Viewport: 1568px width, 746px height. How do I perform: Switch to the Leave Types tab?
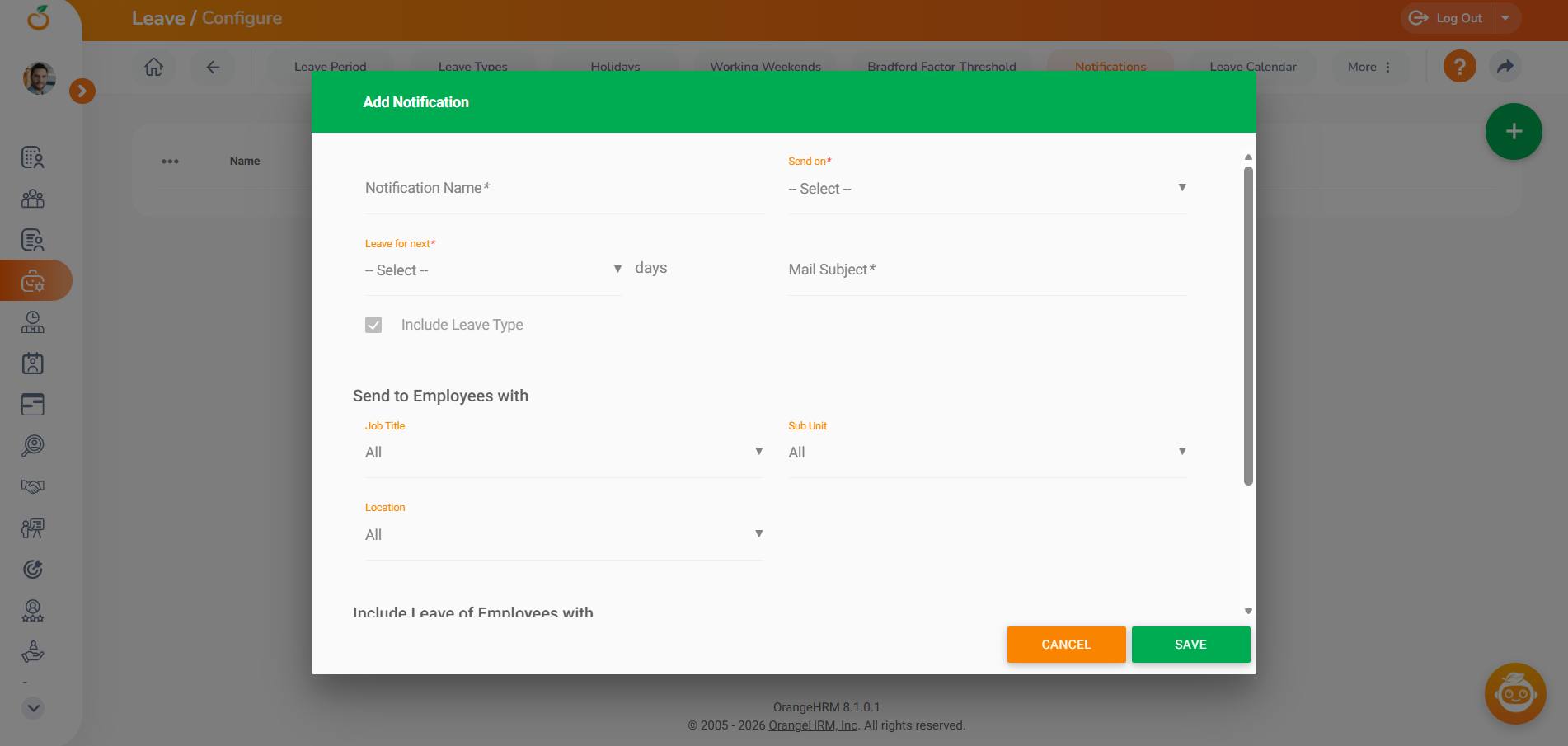tap(473, 67)
